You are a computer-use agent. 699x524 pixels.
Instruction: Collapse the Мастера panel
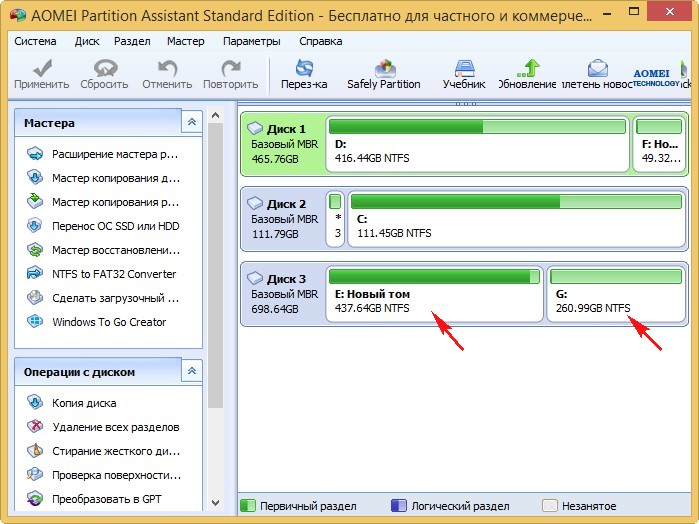[x=192, y=122]
